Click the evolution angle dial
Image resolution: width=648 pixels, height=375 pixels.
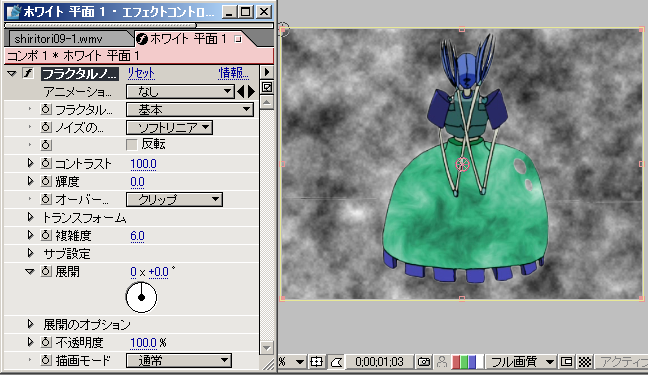click(141, 297)
